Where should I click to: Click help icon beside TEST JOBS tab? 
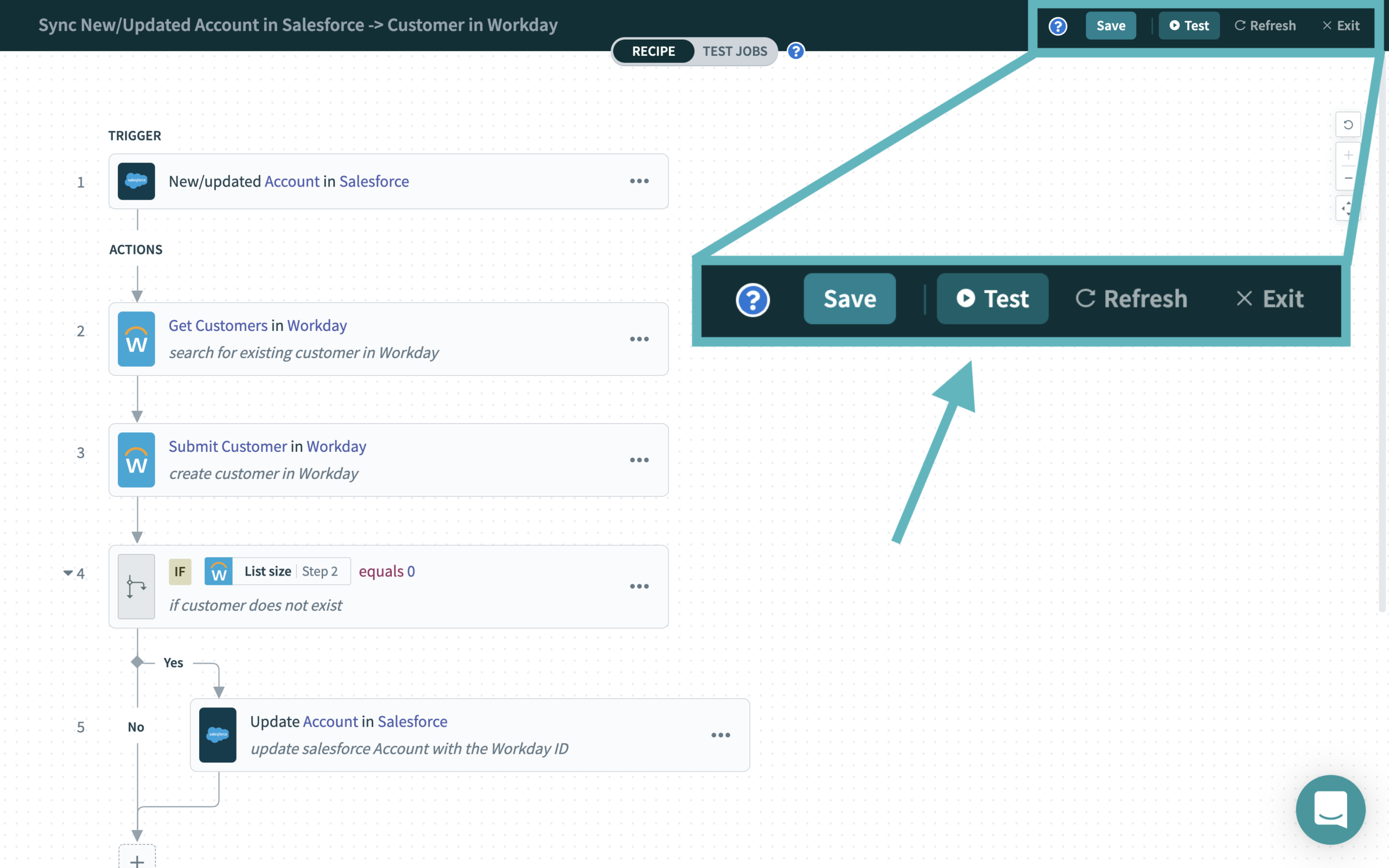click(795, 51)
